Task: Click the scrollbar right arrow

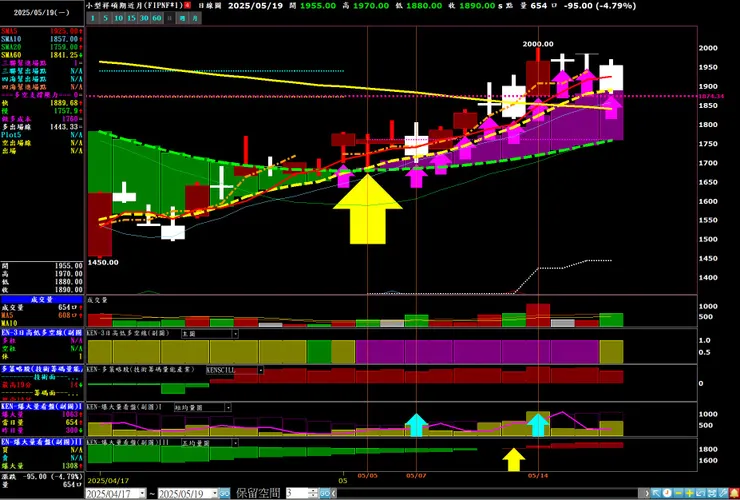Action: pos(647,493)
